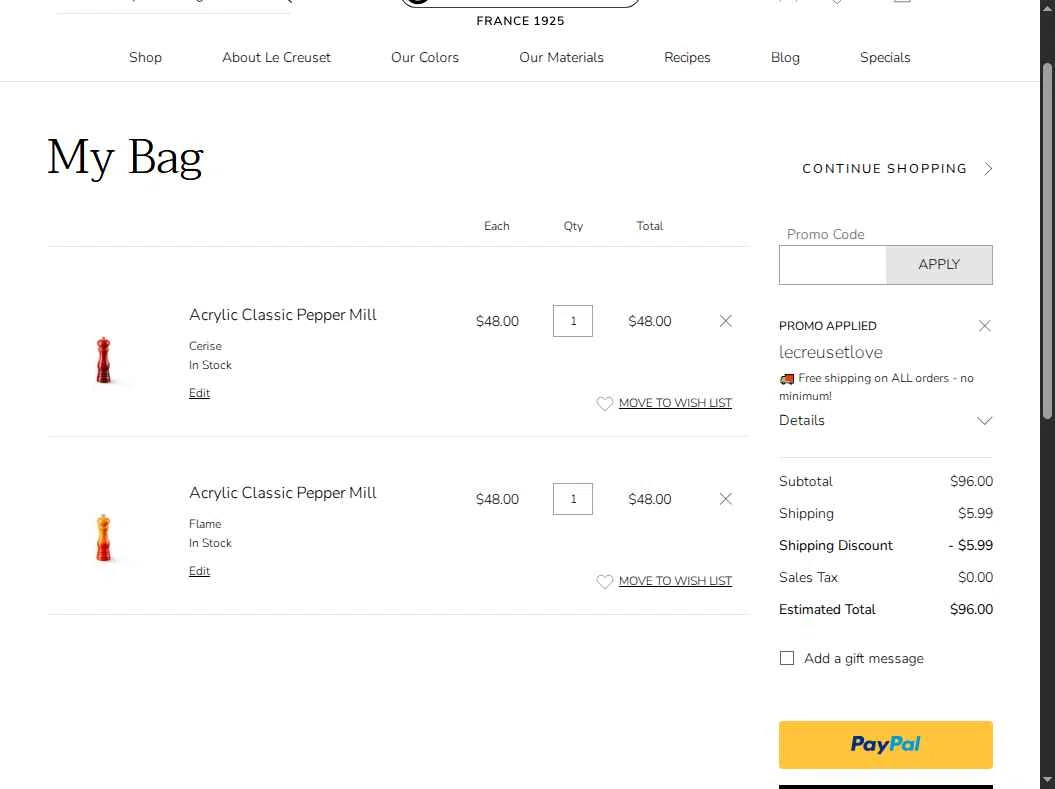Viewport: 1055px width, 789px height.
Task: Remove the Cerise pepper mill from bag
Action: click(x=725, y=321)
